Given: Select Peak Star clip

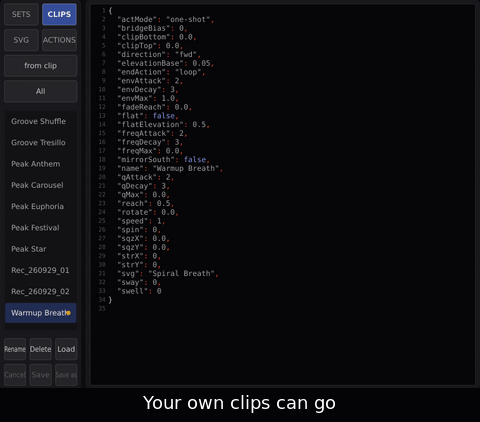Looking at the screenshot, I should point(41,249).
